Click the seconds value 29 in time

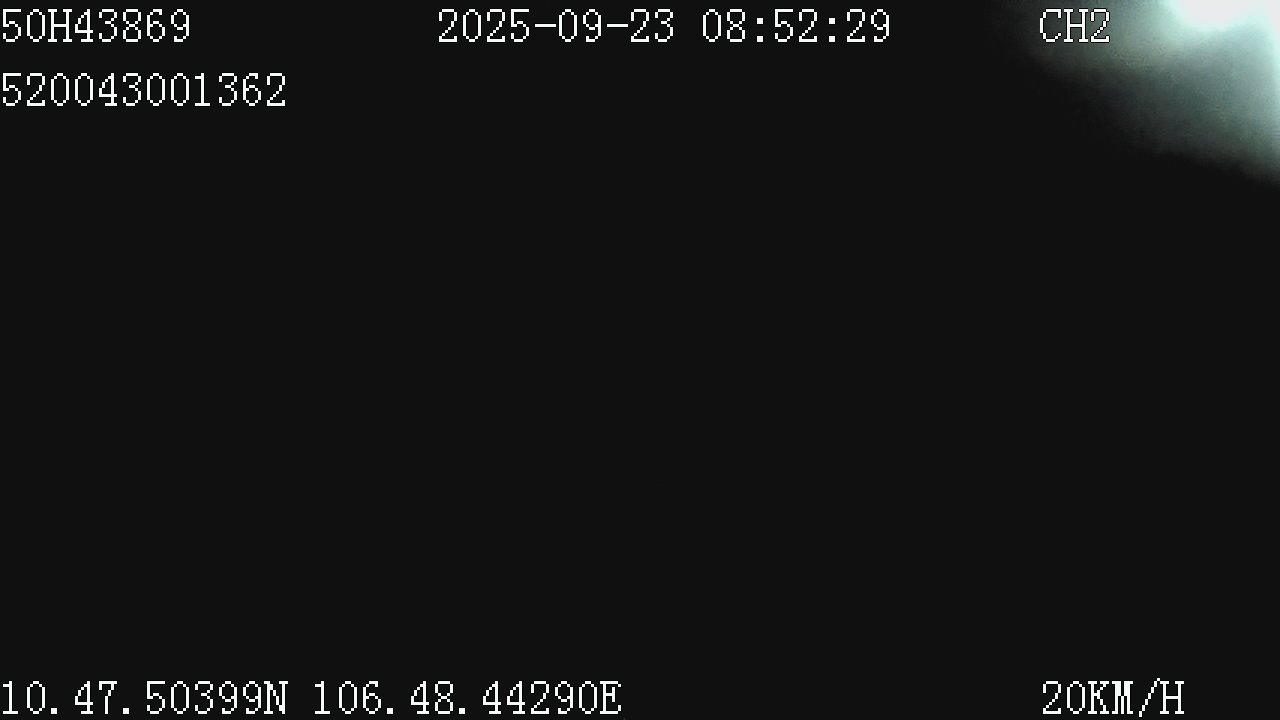point(868,27)
